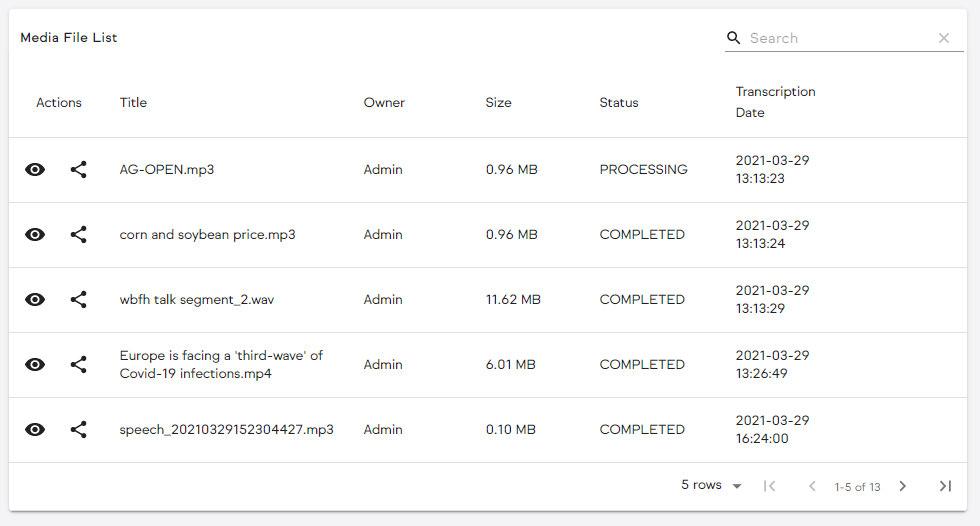This screenshot has width=980, height=526.
Task: Select the AG-OPEN.mp3 title
Action: pos(166,169)
